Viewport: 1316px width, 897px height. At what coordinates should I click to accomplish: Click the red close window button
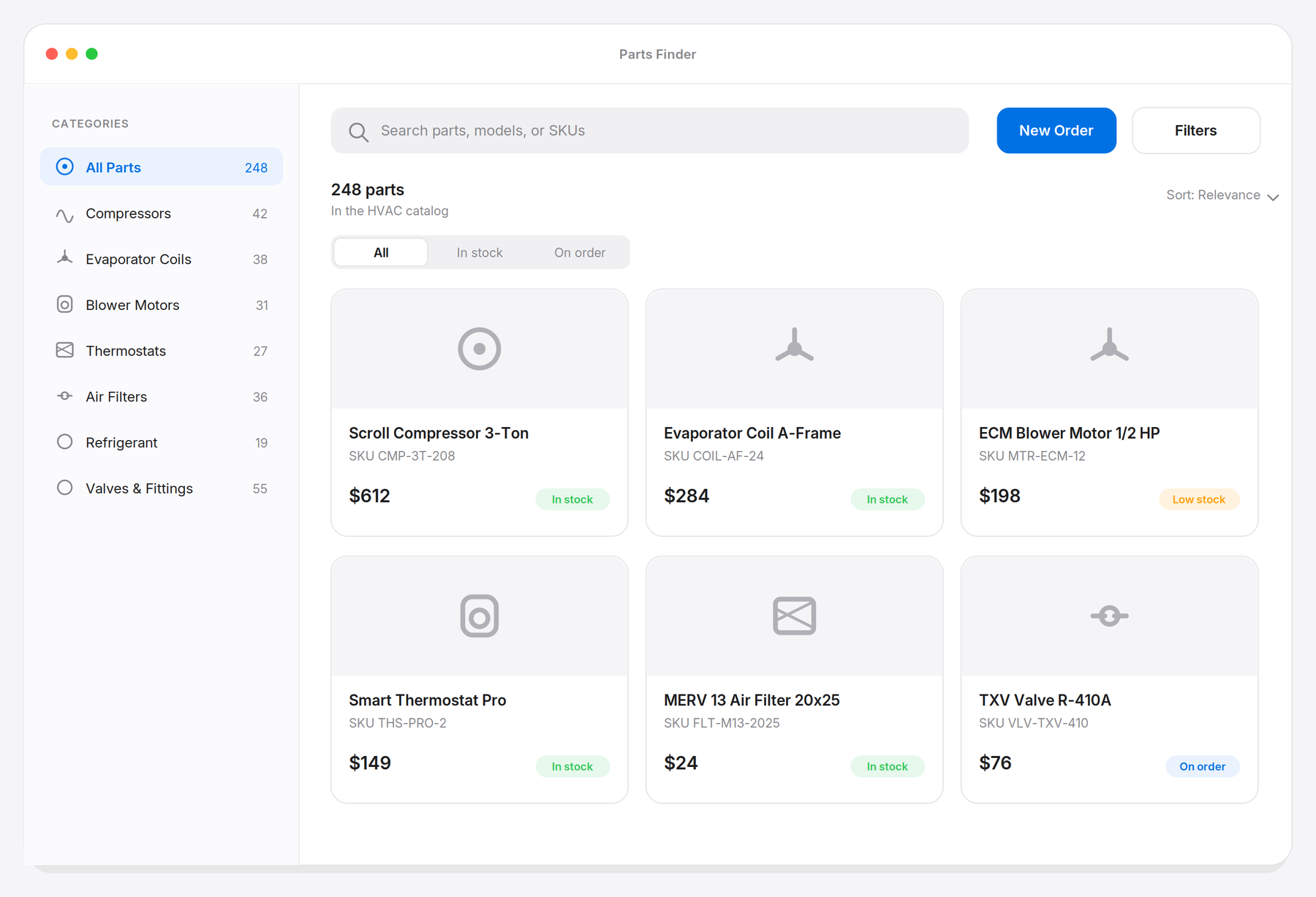pyautogui.click(x=52, y=53)
